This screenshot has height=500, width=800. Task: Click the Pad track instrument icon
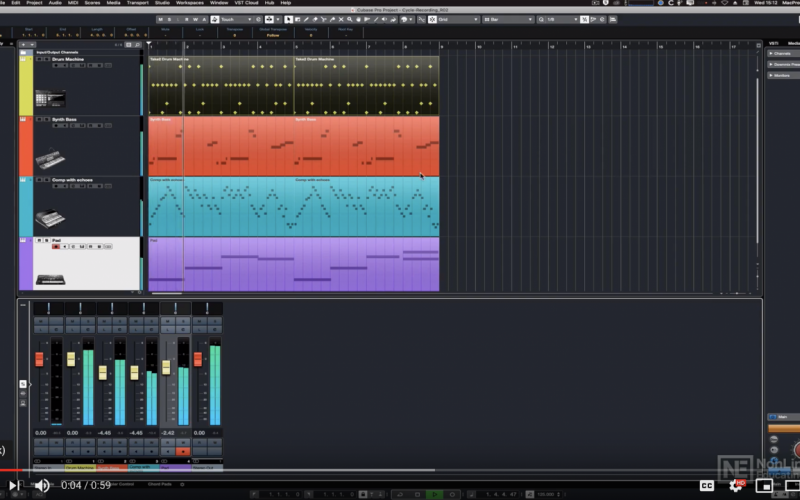[x=49, y=279]
